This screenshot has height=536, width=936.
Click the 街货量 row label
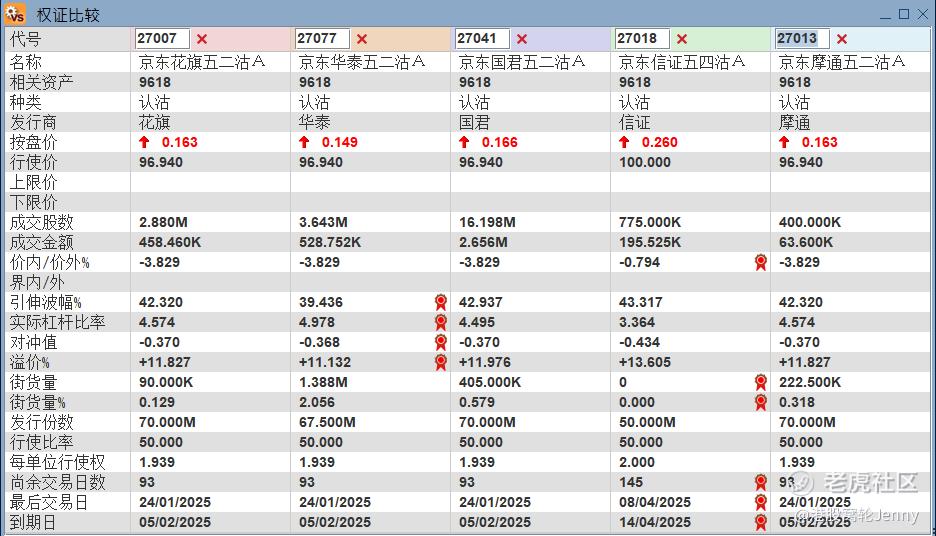[x=33, y=382]
